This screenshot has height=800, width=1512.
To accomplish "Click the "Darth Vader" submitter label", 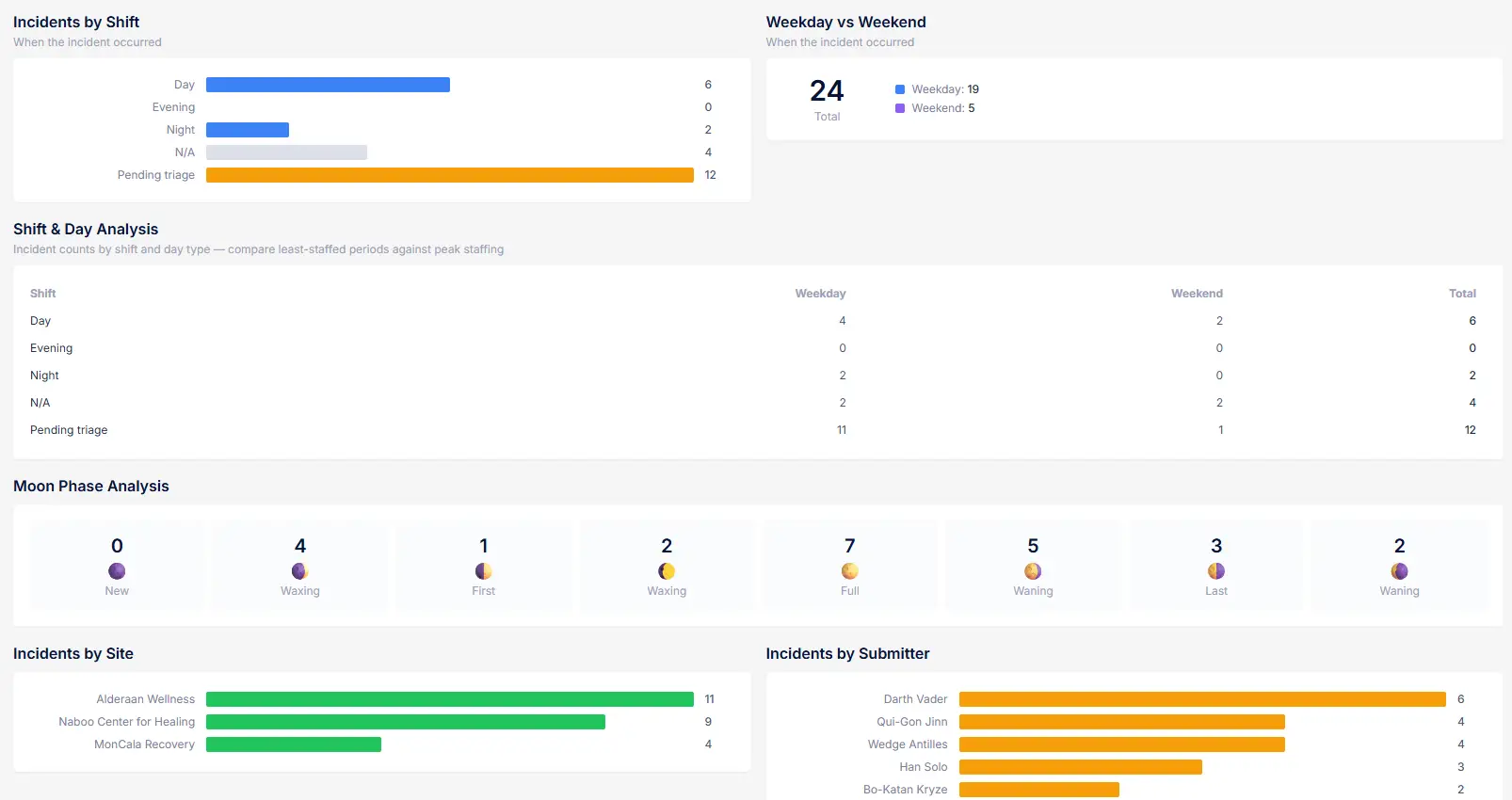I will pyautogui.click(x=916, y=699).
